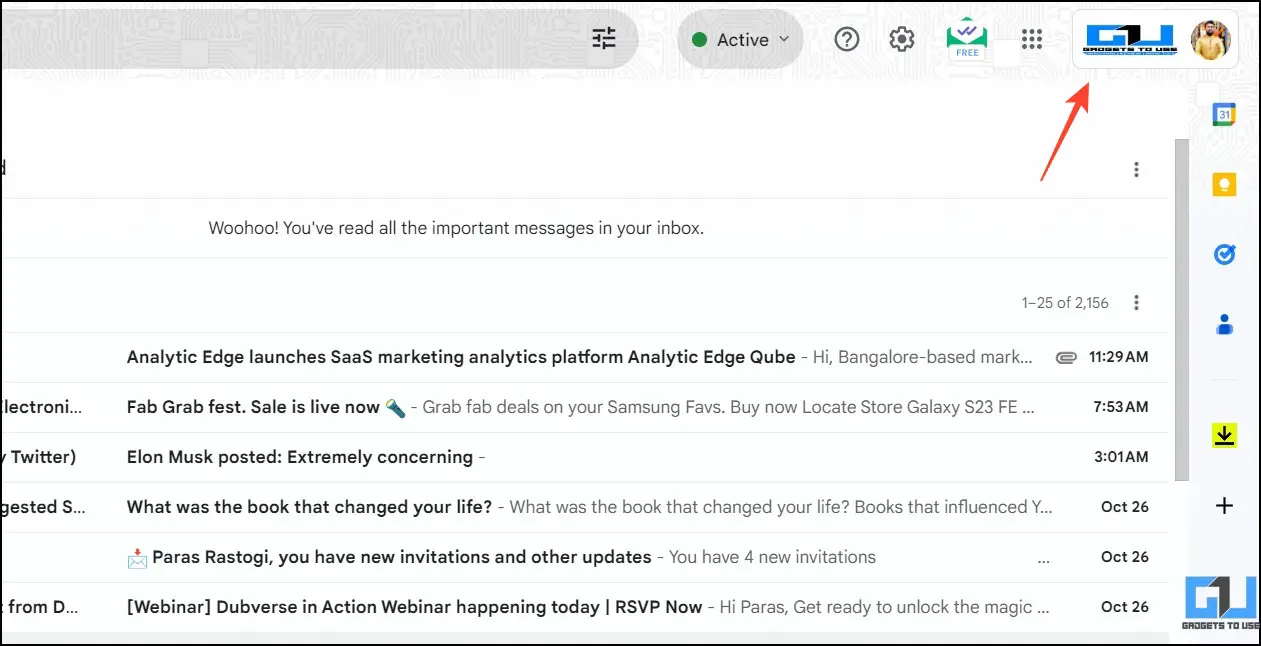This screenshot has height=646, width=1261.
Task: Open the Settings gear icon
Action: [902, 39]
